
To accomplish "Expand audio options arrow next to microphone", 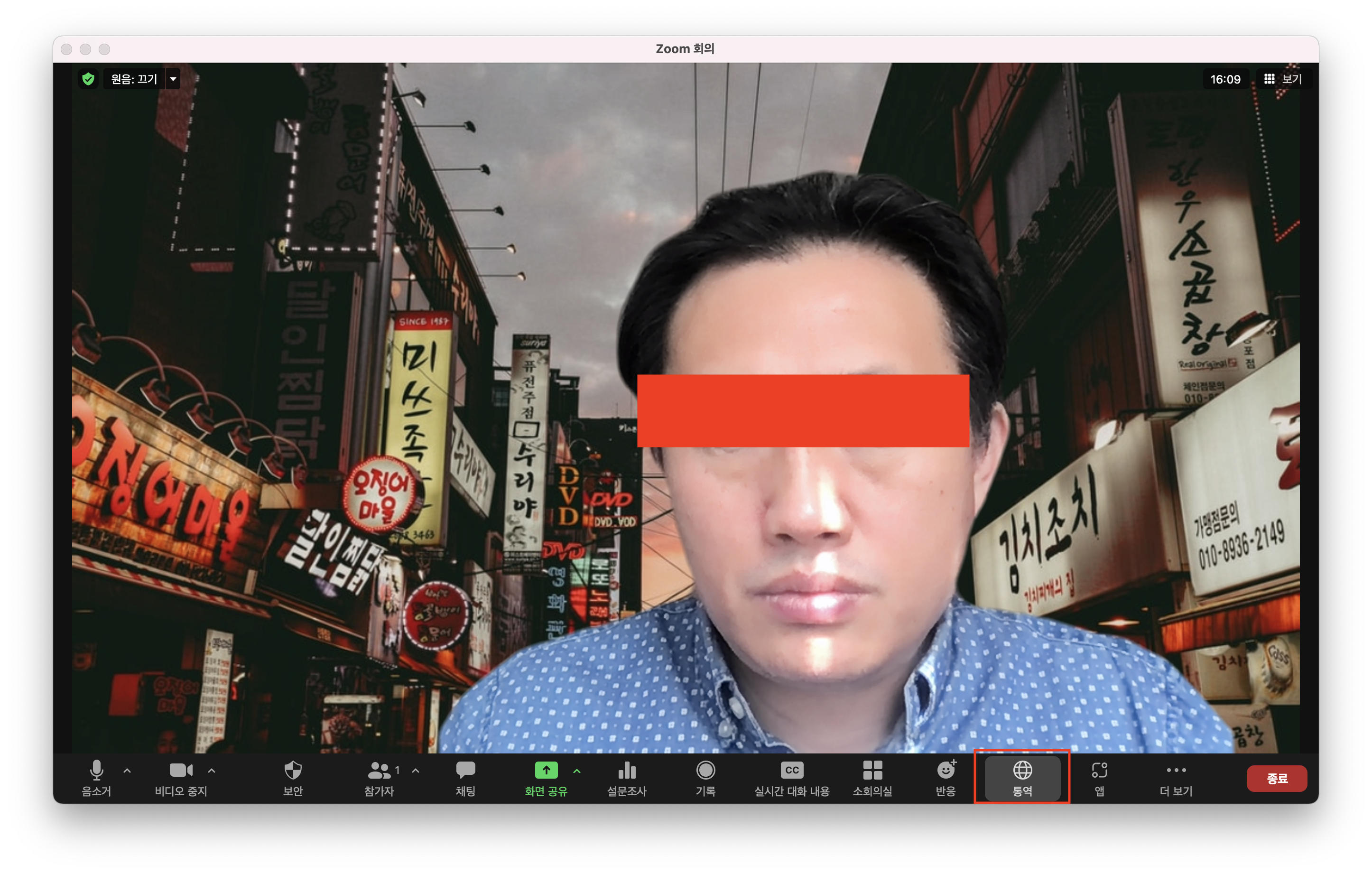I will 127,770.
